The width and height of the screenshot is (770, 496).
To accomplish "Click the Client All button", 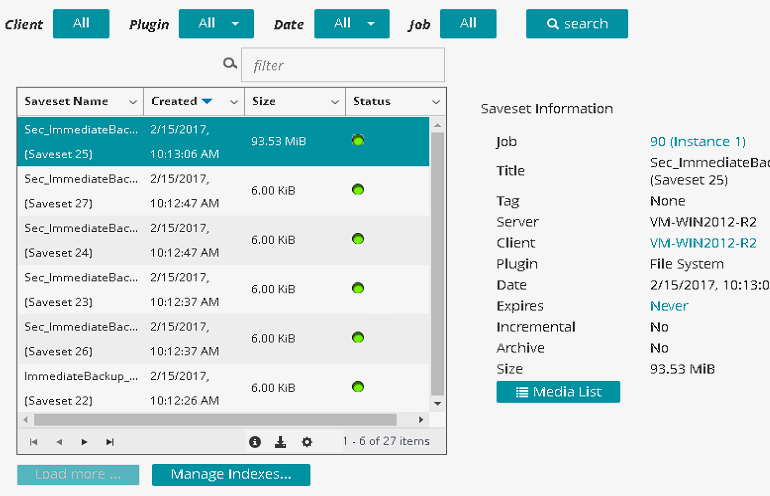I will coord(81,24).
